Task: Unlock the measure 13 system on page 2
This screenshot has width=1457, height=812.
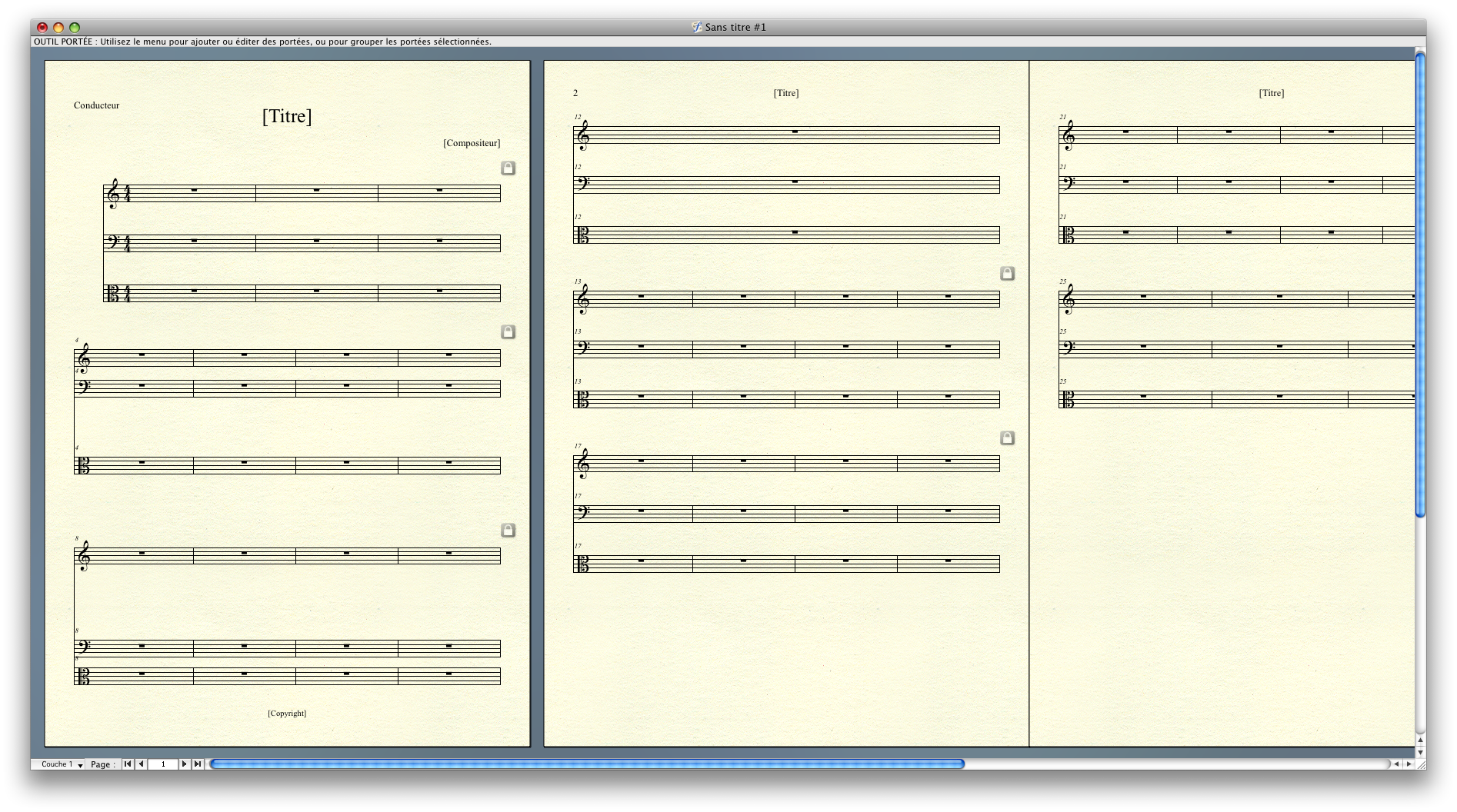Action: point(1007,273)
